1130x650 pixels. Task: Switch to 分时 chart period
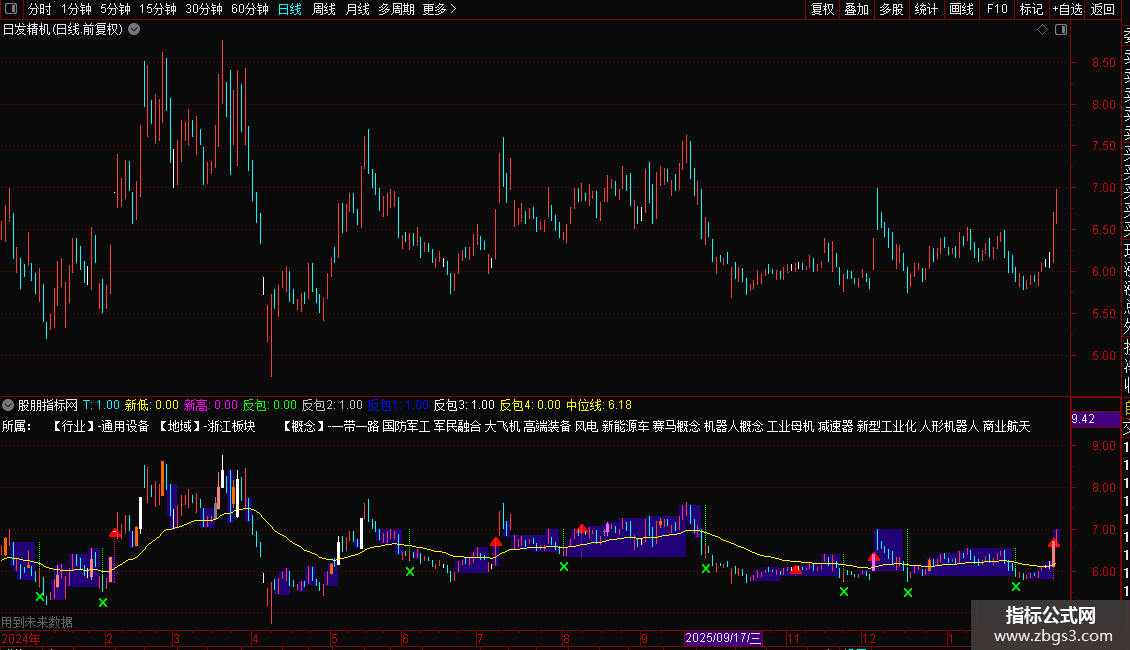pos(40,9)
